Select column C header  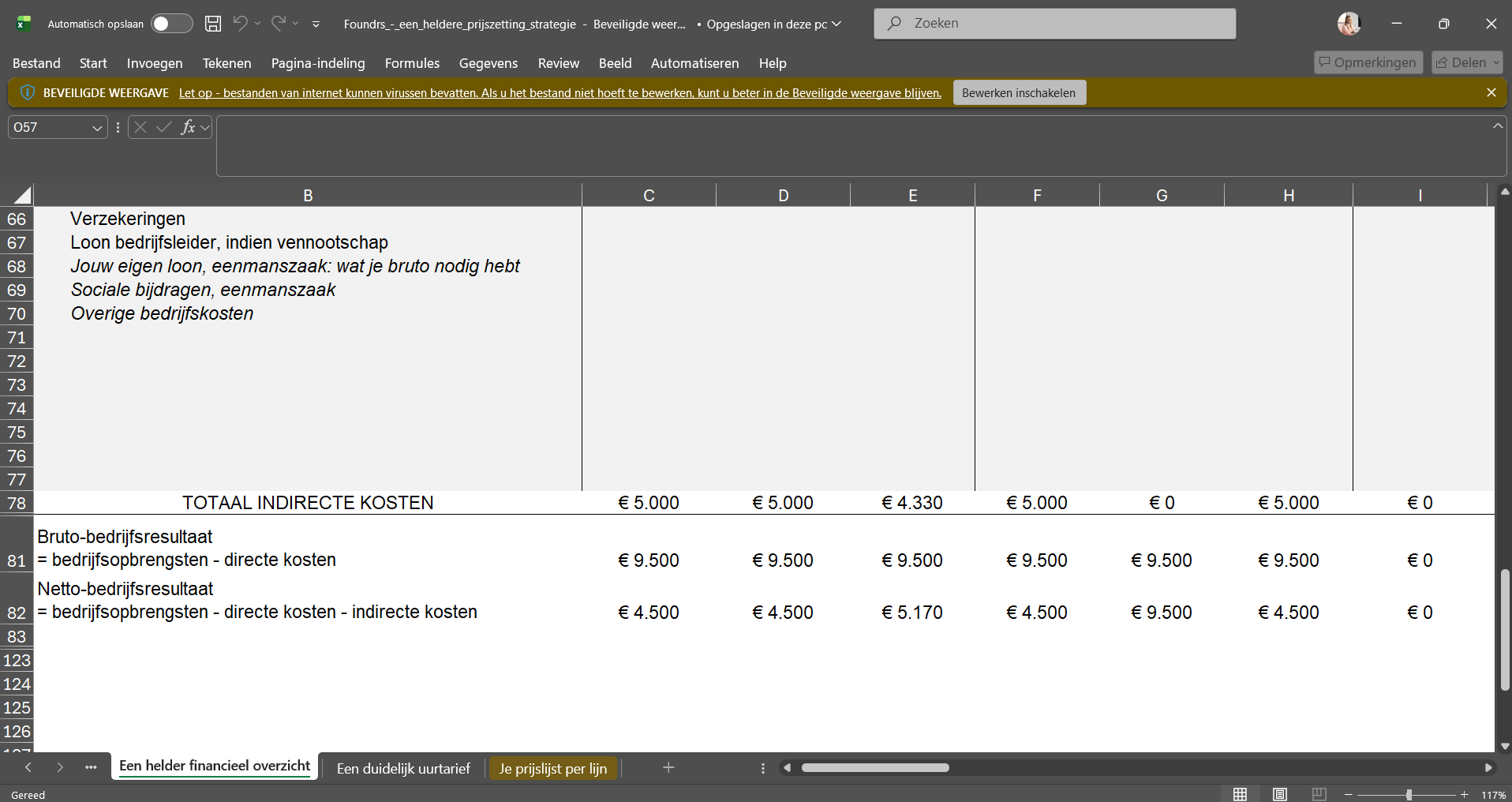point(649,195)
